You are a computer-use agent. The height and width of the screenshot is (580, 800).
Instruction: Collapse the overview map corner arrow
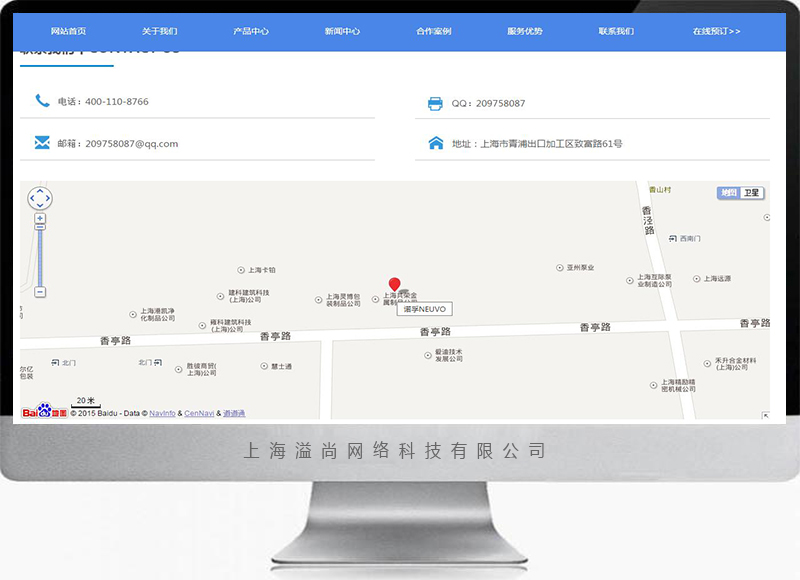[x=765, y=415]
